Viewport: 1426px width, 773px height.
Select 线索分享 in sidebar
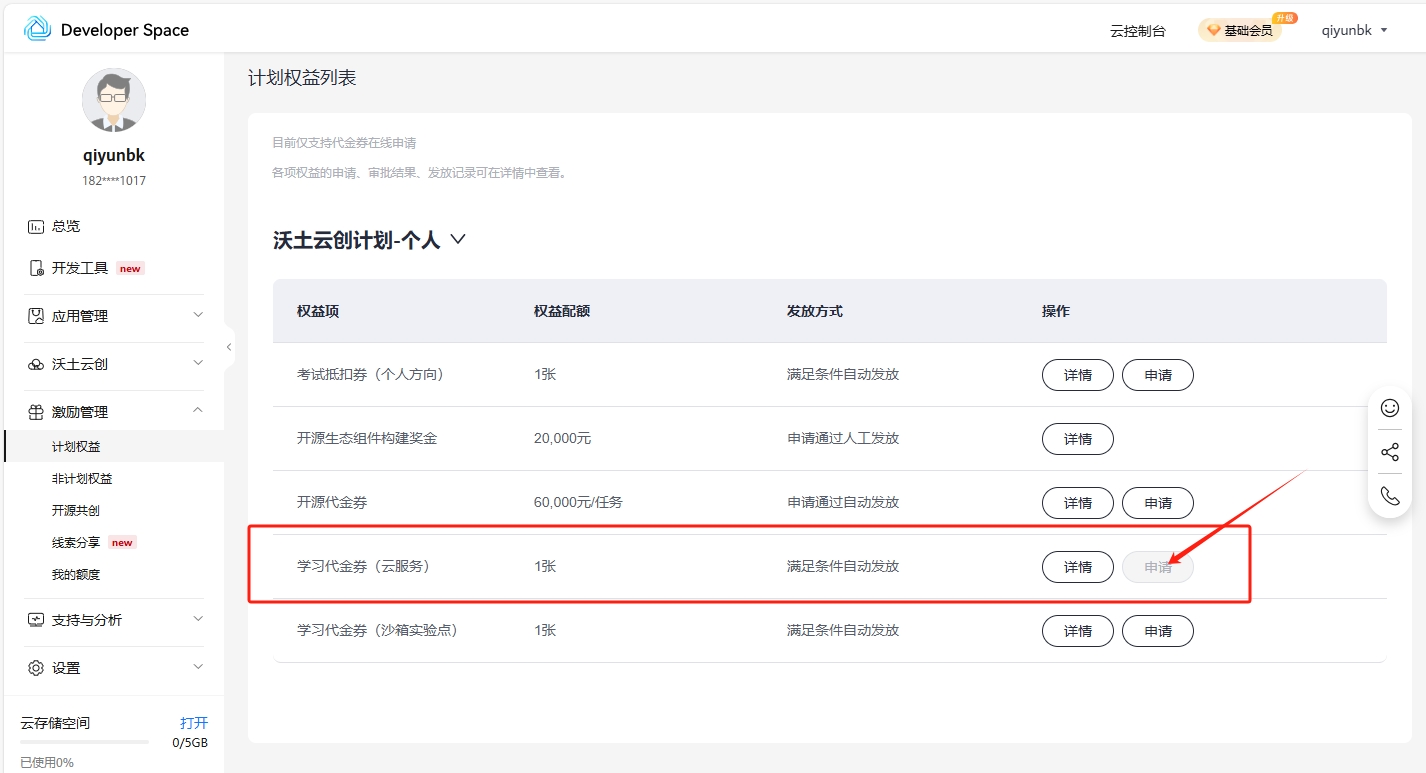tap(76, 543)
